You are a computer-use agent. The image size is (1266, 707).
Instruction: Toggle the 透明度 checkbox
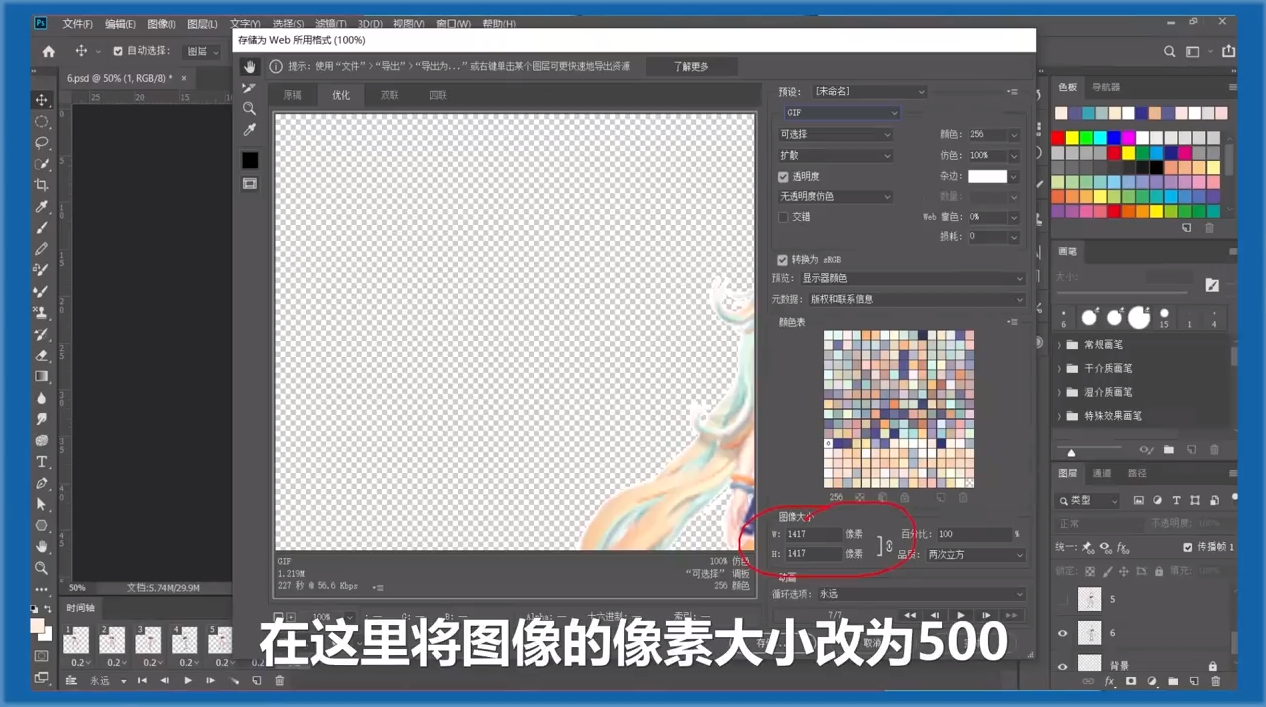click(x=783, y=177)
